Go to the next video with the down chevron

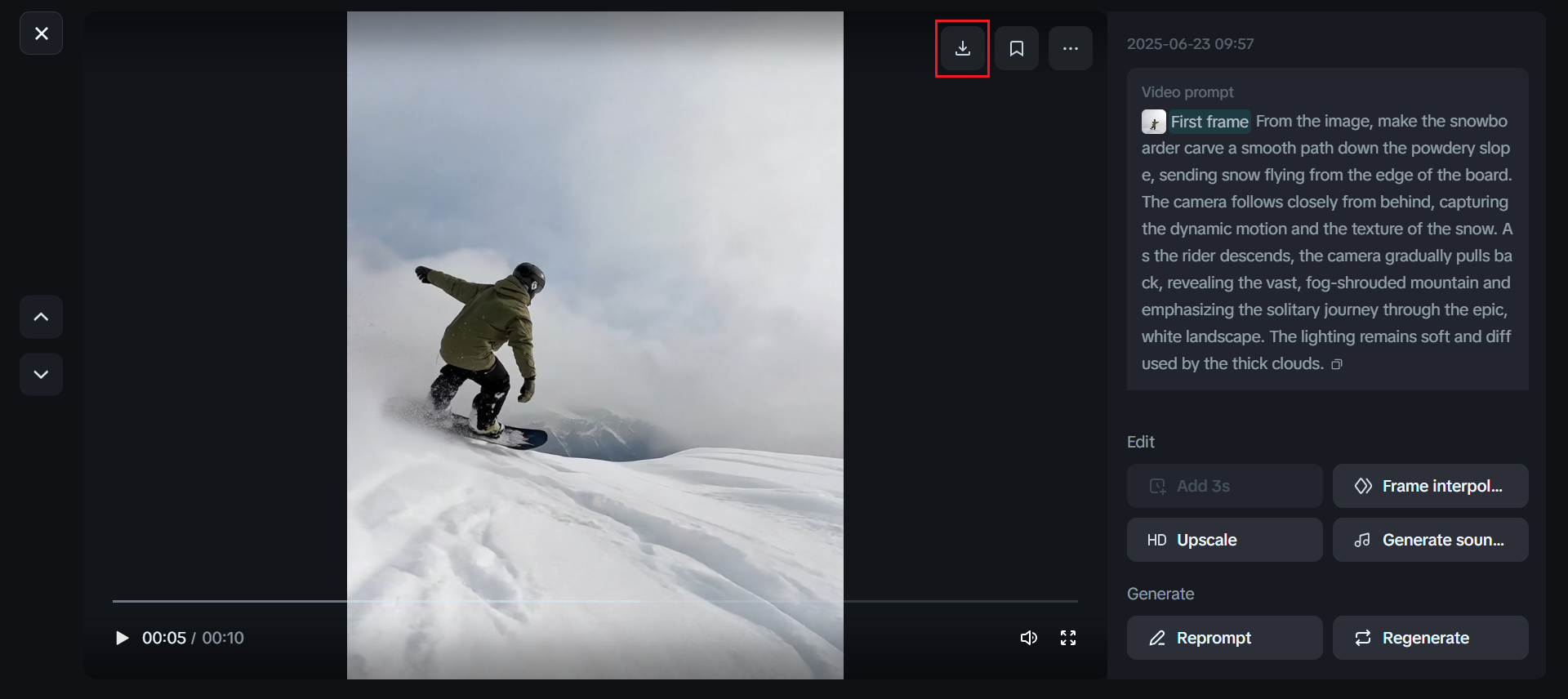pyautogui.click(x=41, y=374)
